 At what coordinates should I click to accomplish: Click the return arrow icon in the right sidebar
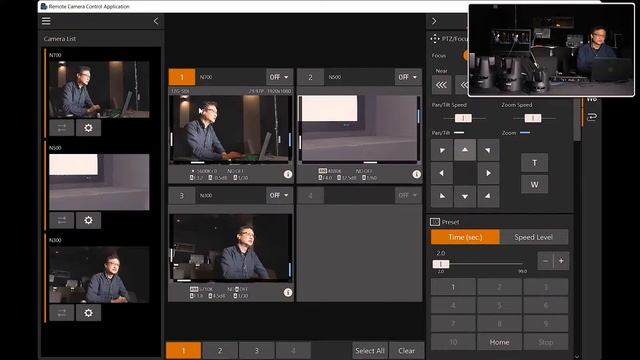591,117
